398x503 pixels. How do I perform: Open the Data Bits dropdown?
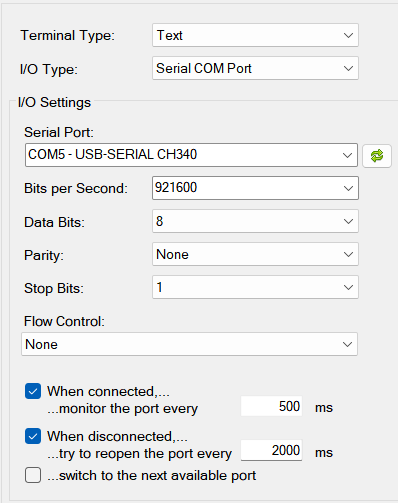tap(255, 221)
